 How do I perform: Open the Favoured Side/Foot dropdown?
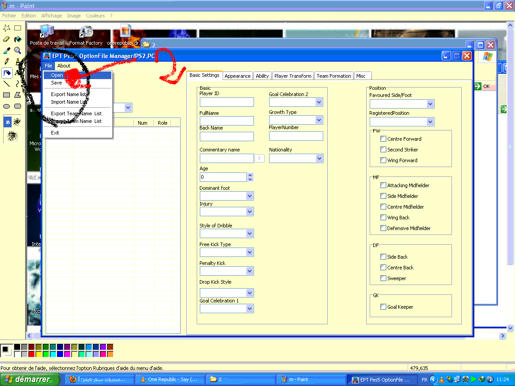tap(430, 104)
